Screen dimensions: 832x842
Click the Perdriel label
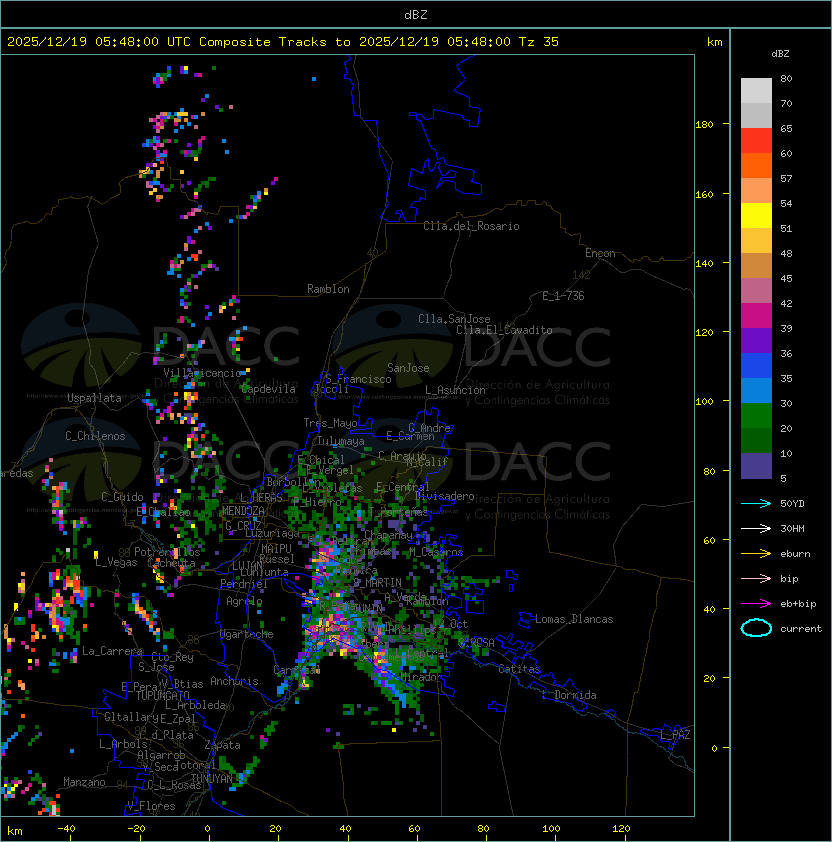pyautogui.click(x=244, y=584)
